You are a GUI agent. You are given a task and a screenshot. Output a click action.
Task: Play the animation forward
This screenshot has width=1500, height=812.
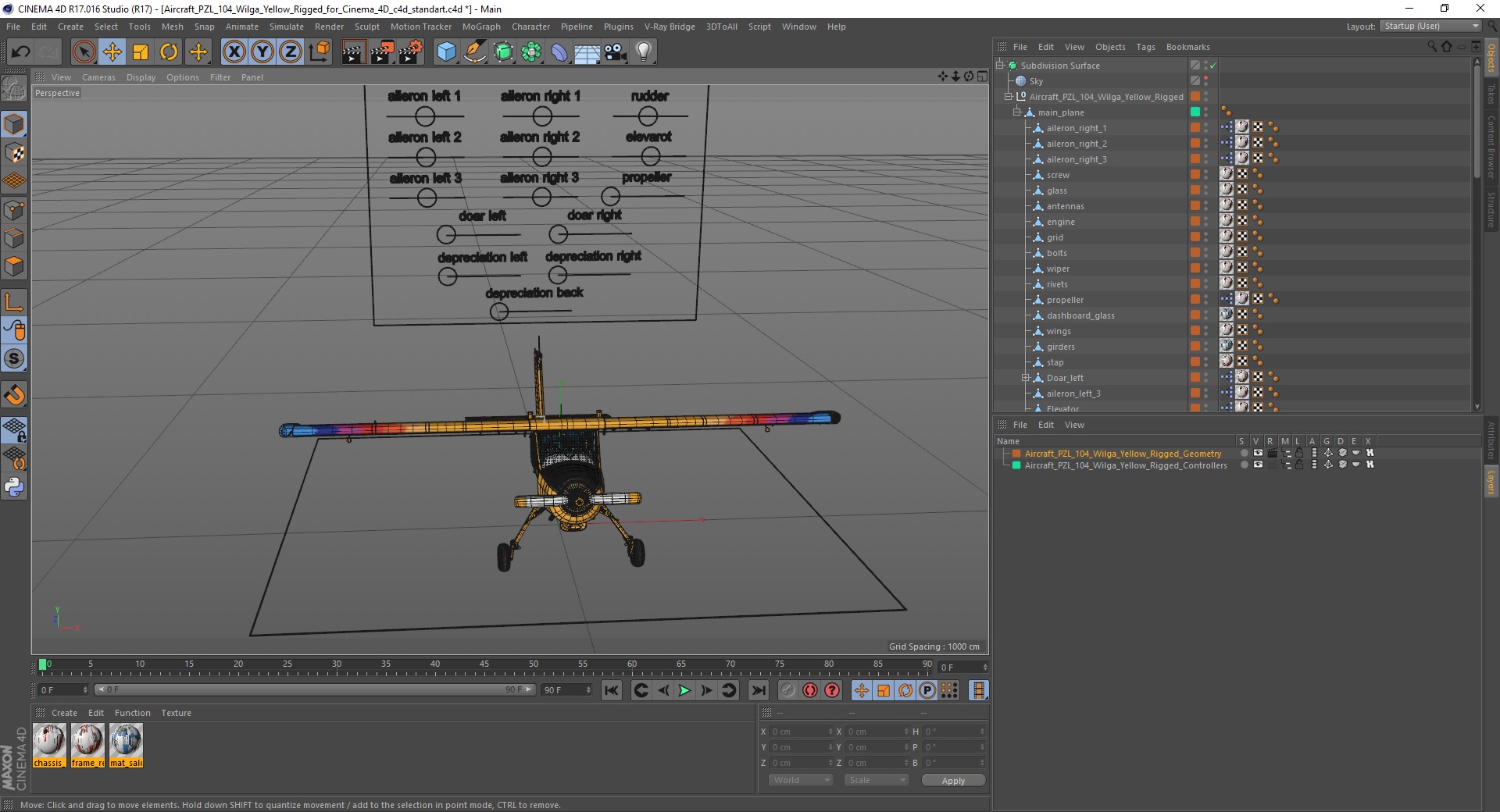click(x=684, y=690)
